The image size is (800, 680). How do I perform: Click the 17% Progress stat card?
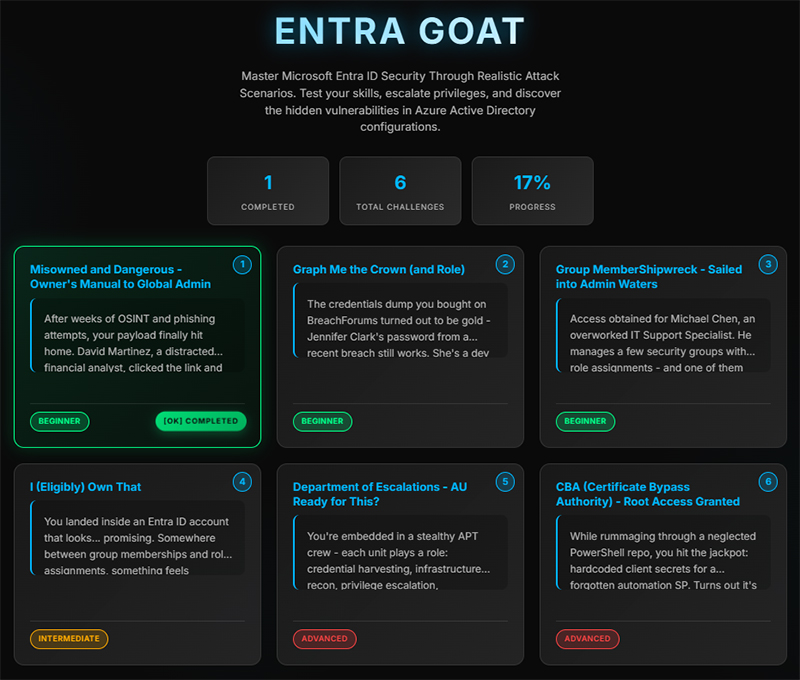tap(532, 191)
